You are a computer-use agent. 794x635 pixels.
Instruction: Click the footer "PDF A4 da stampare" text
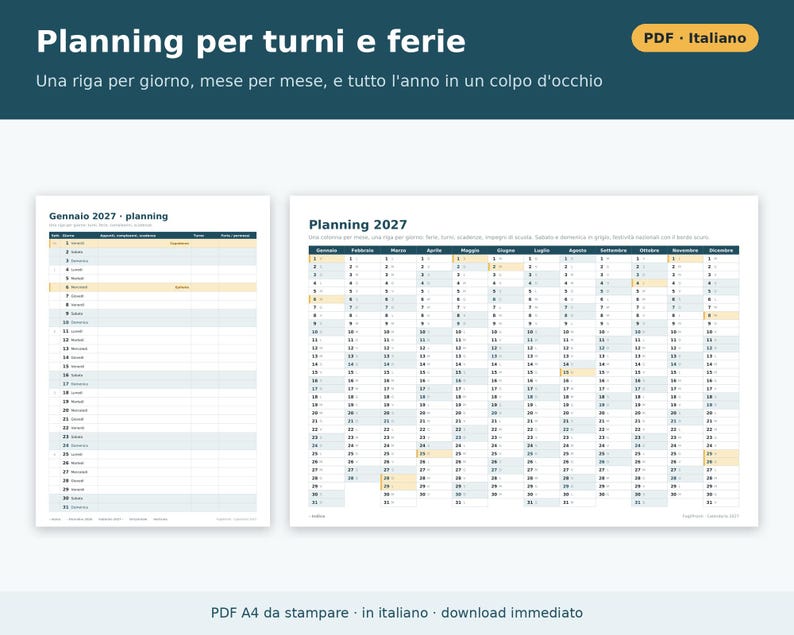click(x=280, y=613)
